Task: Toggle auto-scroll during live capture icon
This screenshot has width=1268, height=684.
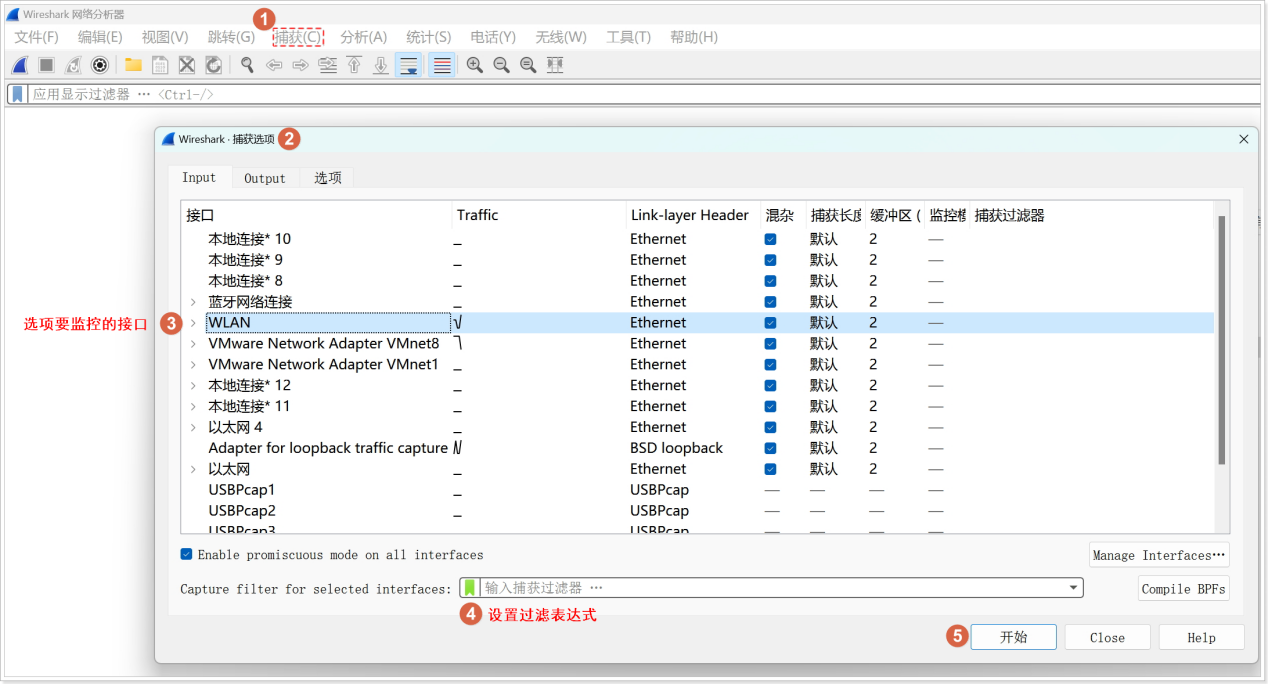Action: 408,65
